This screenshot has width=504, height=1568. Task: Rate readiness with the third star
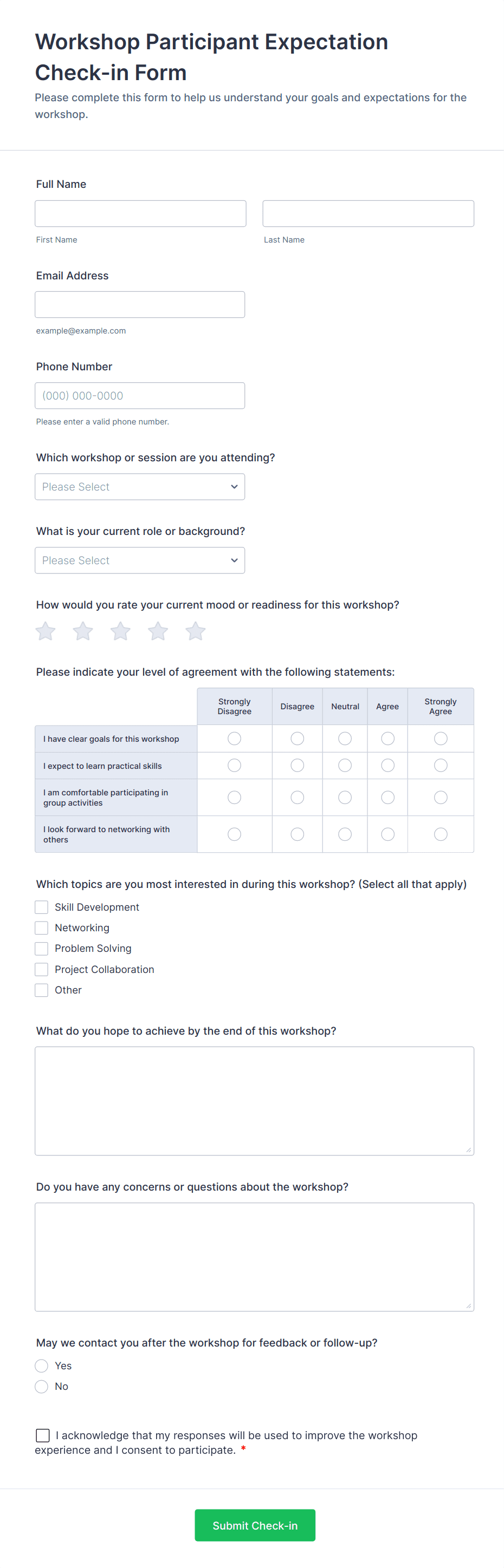coord(121,631)
